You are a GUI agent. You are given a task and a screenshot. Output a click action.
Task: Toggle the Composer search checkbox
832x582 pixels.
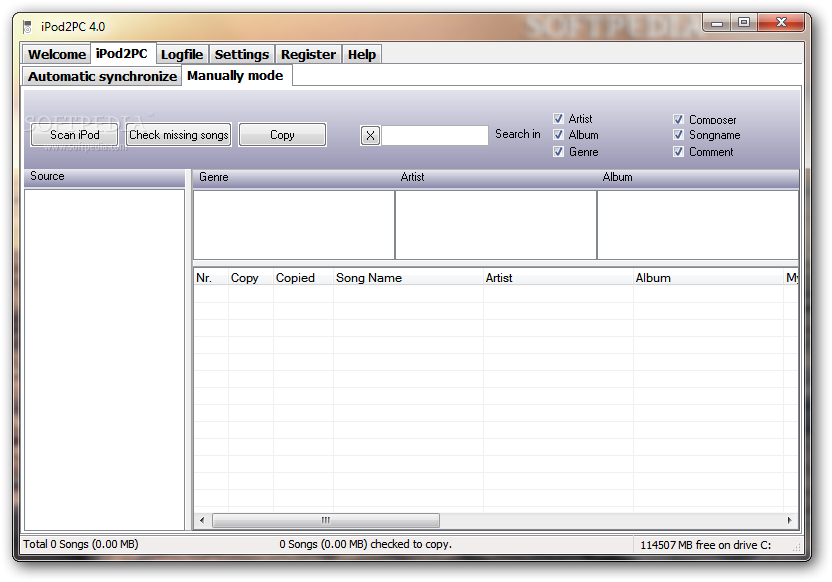678,119
